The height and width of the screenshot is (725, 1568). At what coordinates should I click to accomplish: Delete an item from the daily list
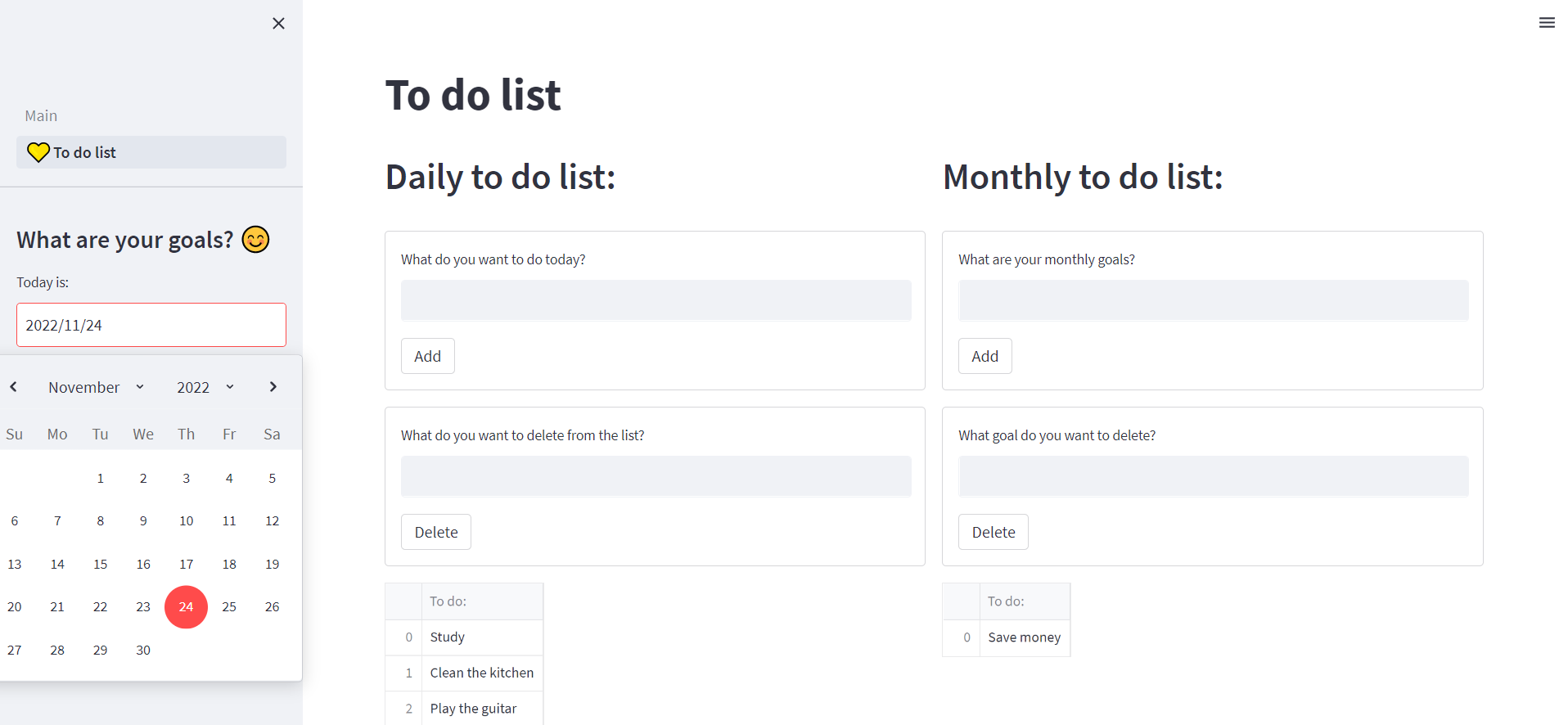(x=435, y=532)
